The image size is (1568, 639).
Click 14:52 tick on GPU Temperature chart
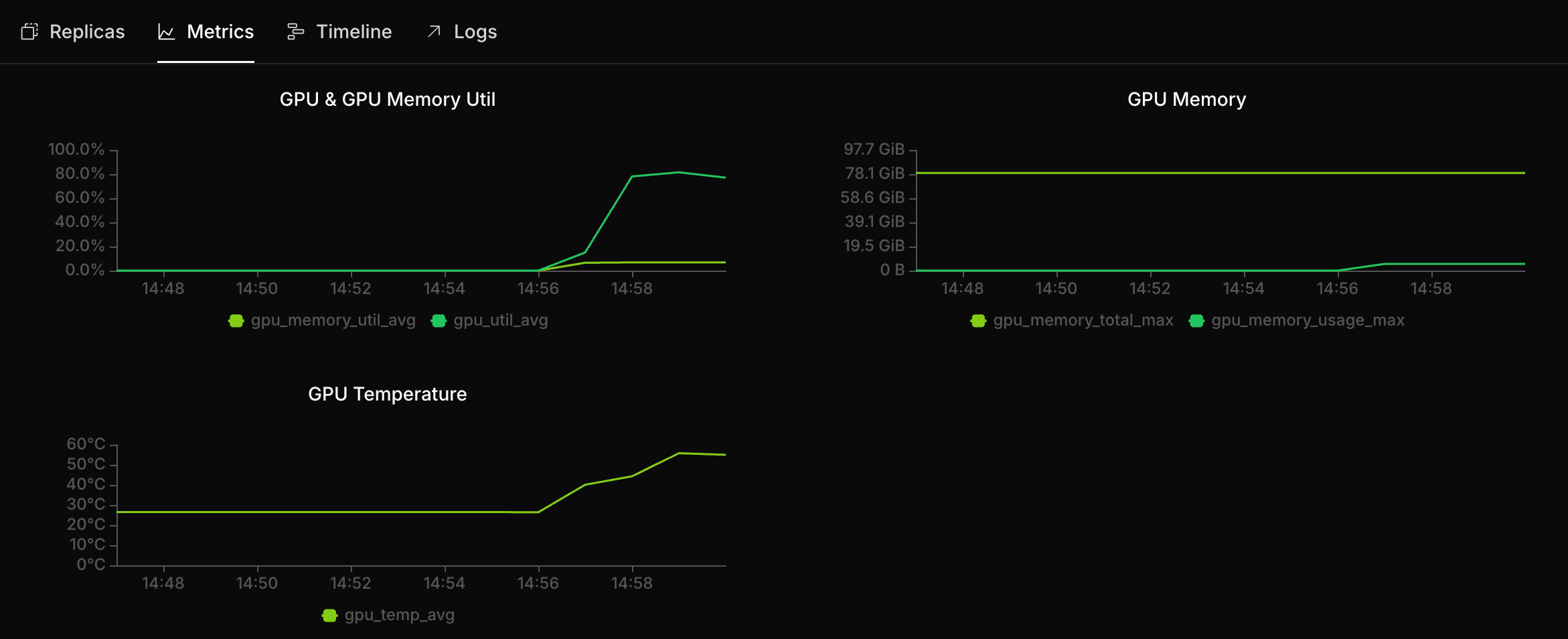tap(350, 583)
